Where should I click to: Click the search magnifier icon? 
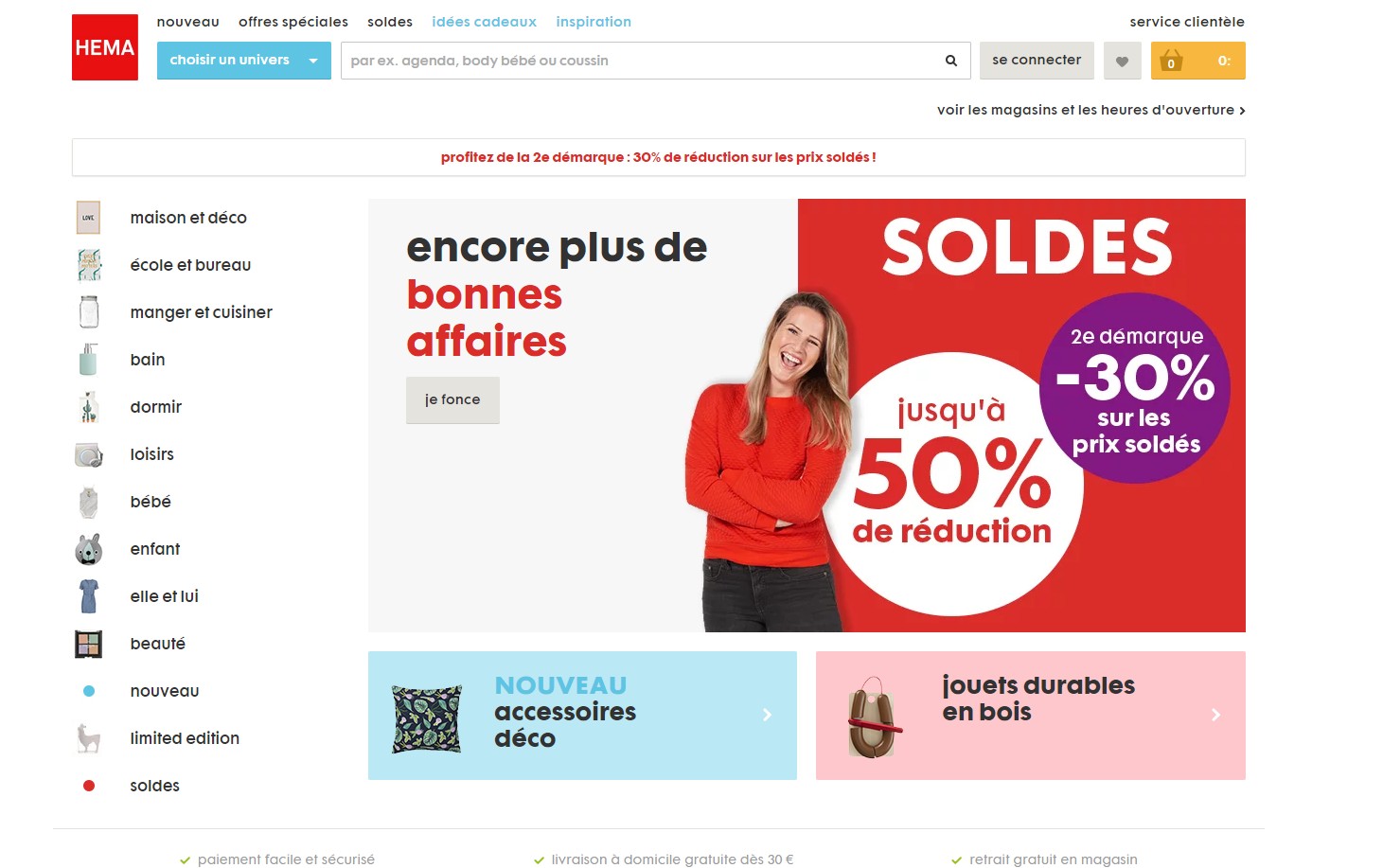tap(951, 61)
